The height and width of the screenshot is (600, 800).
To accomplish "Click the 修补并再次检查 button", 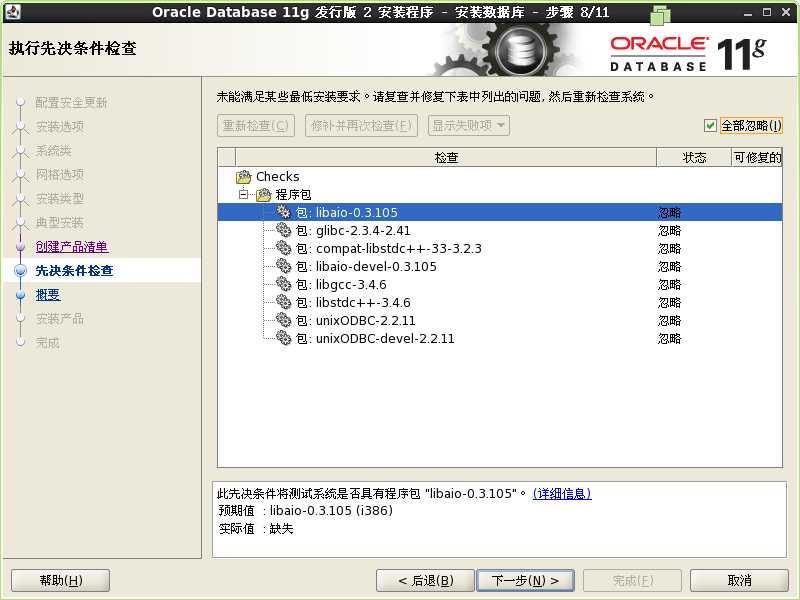I will [361, 126].
